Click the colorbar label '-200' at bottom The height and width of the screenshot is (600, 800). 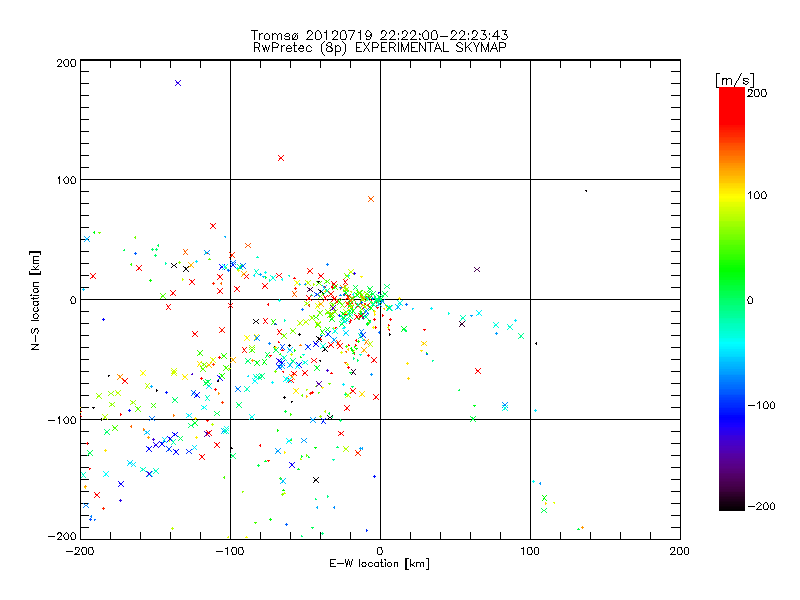click(761, 506)
